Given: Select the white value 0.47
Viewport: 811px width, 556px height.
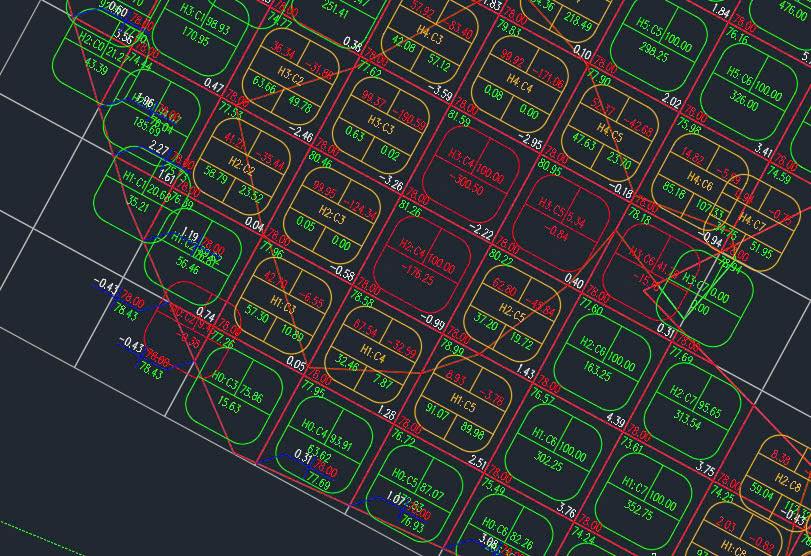Looking at the screenshot, I should tap(214, 85).
